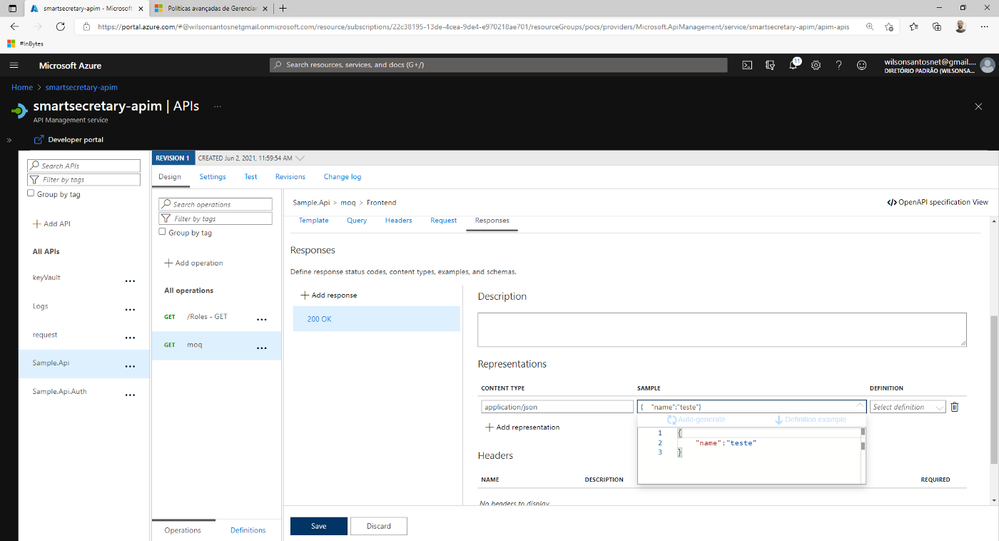
Task: Delete the application/json representation with trash icon
Action: tap(954, 407)
